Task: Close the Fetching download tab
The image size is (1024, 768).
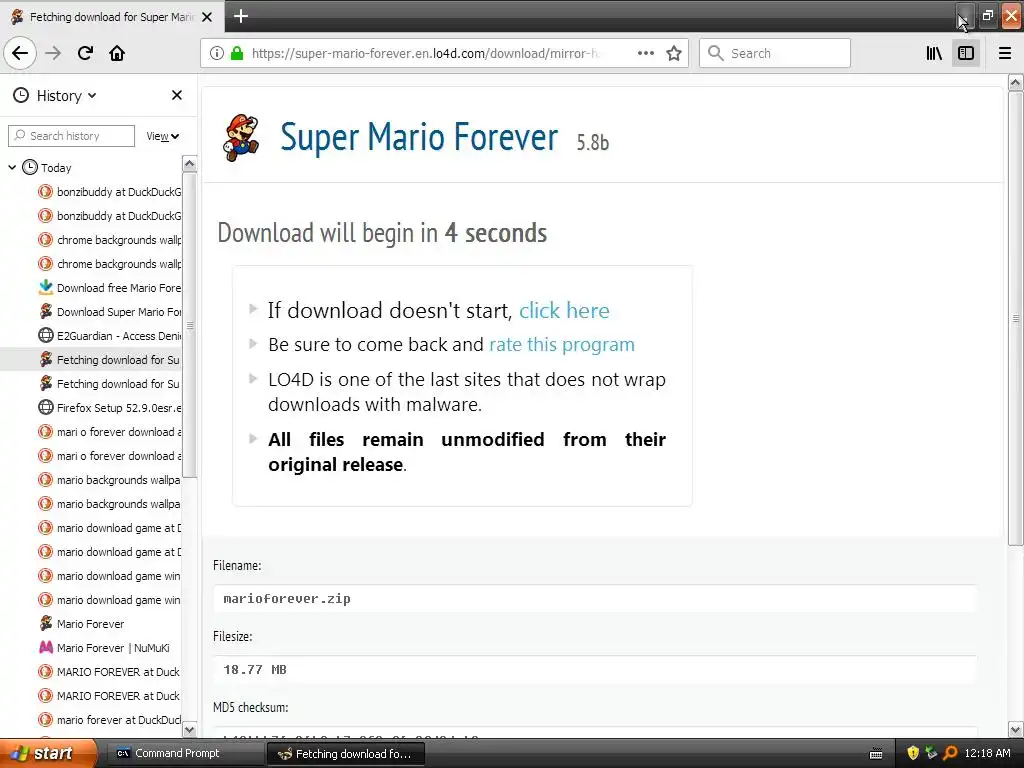Action: pos(207,17)
